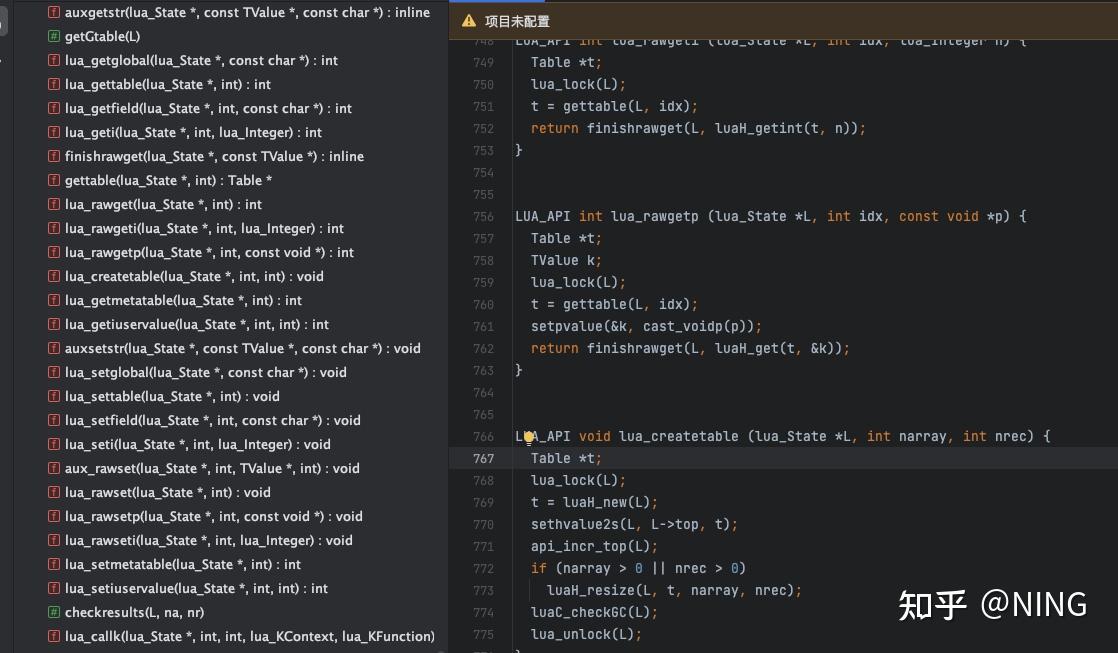
Task: Click lua_createtable function name in editor
Action: pyautogui.click(x=678, y=436)
